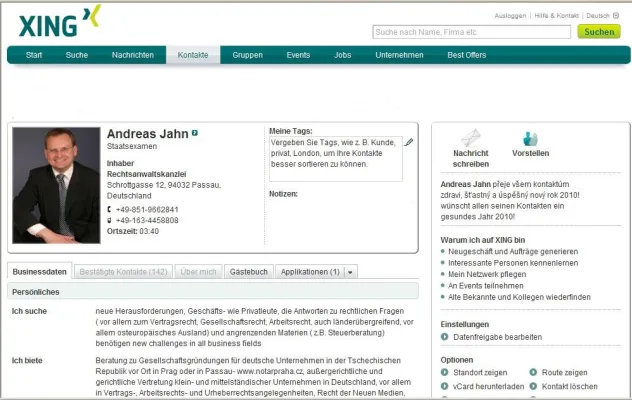Click the address Schrottgasse 12, 94032 Passau

click(x=164, y=185)
